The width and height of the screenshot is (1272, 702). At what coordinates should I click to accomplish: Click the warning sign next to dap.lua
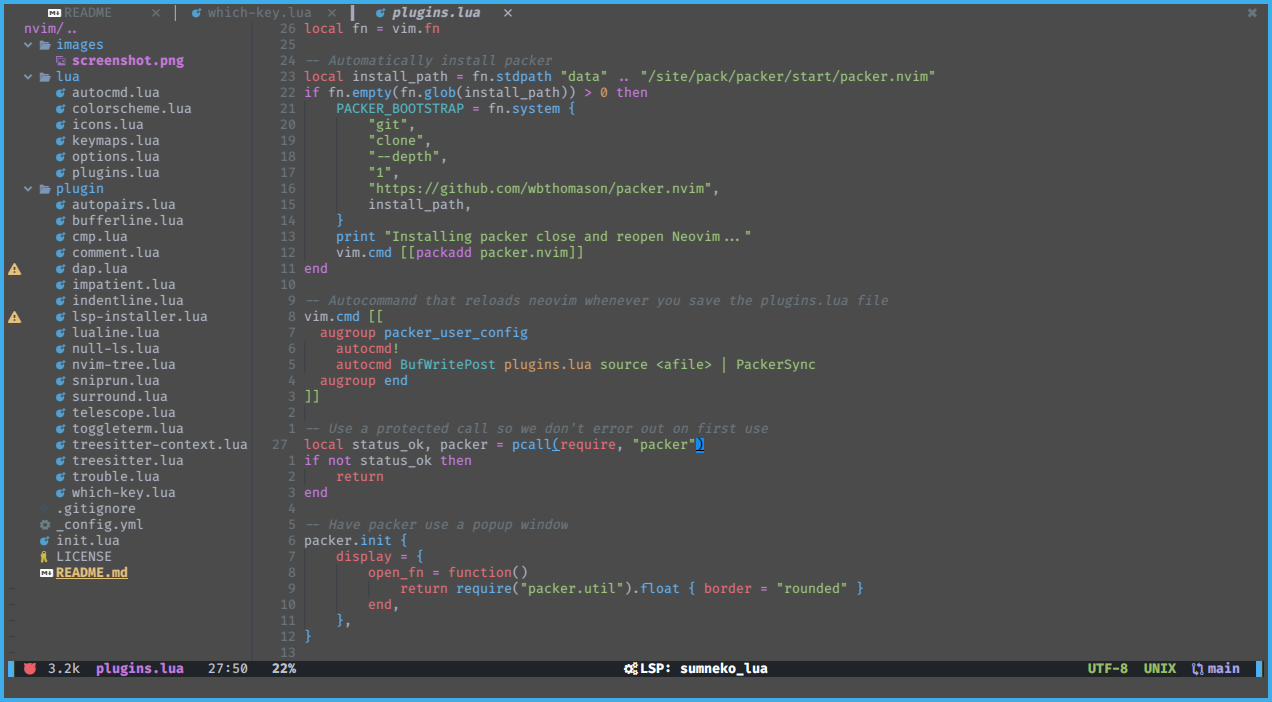pyautogui.click(x=14, y=269)
